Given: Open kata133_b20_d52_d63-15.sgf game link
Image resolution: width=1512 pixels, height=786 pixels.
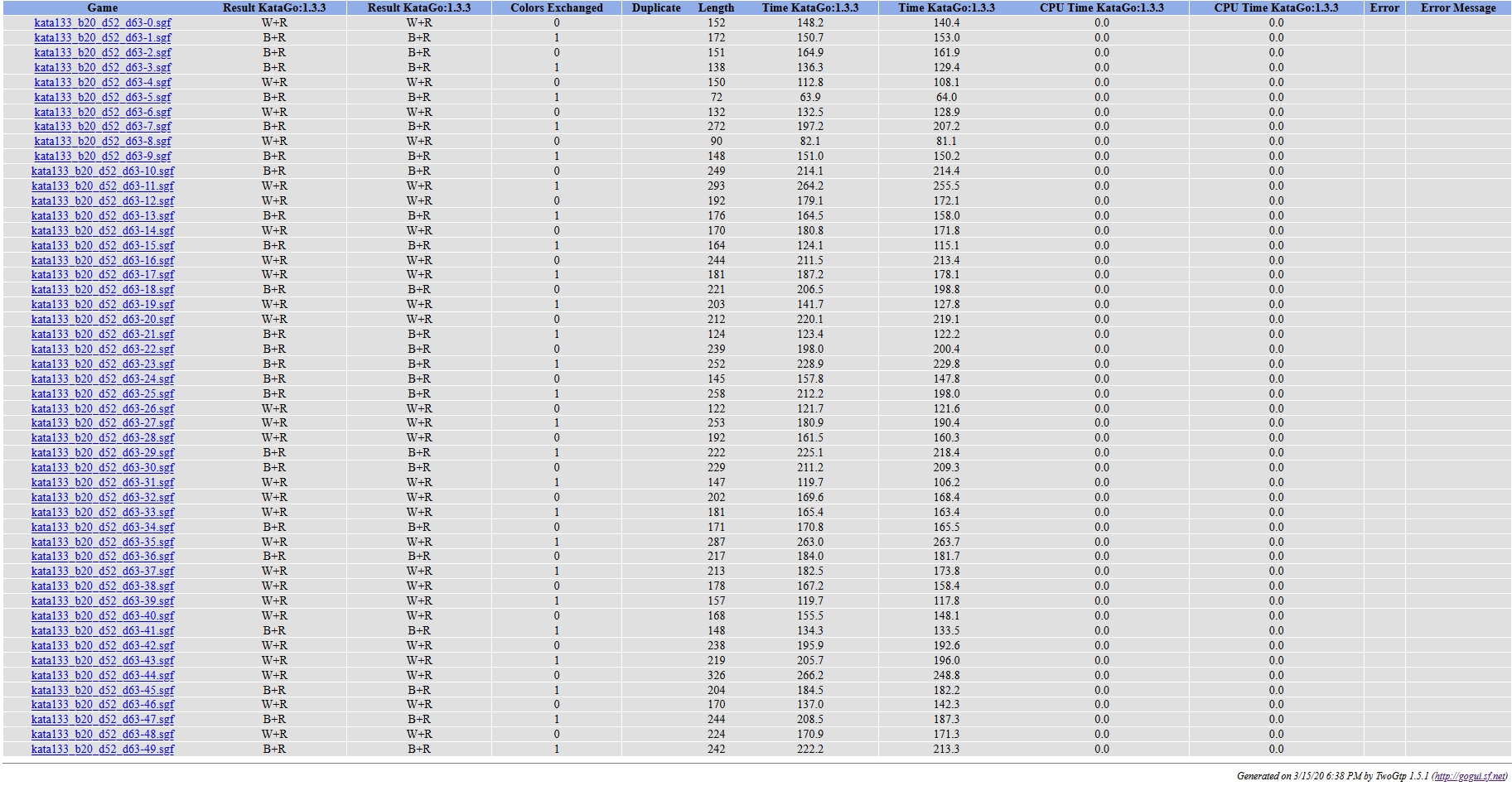Looking at the screenshot, I should click(103, 246).
